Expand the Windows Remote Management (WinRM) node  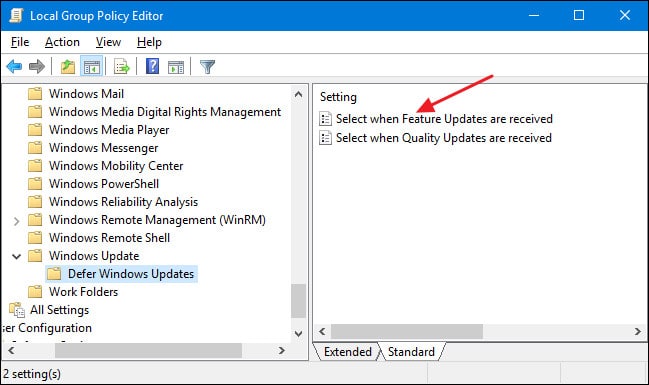[x=16, y=221]
